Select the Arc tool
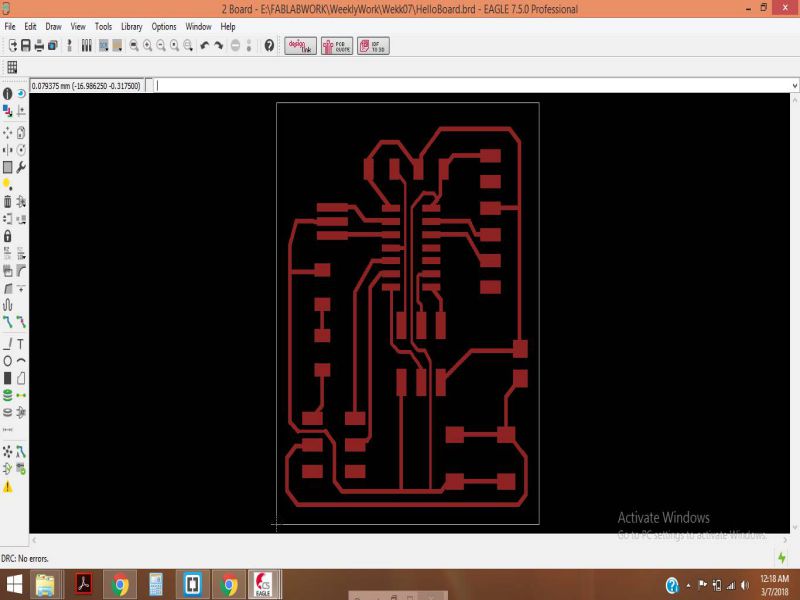This screenshot has height=600, width=800. [x=21, y=361]
